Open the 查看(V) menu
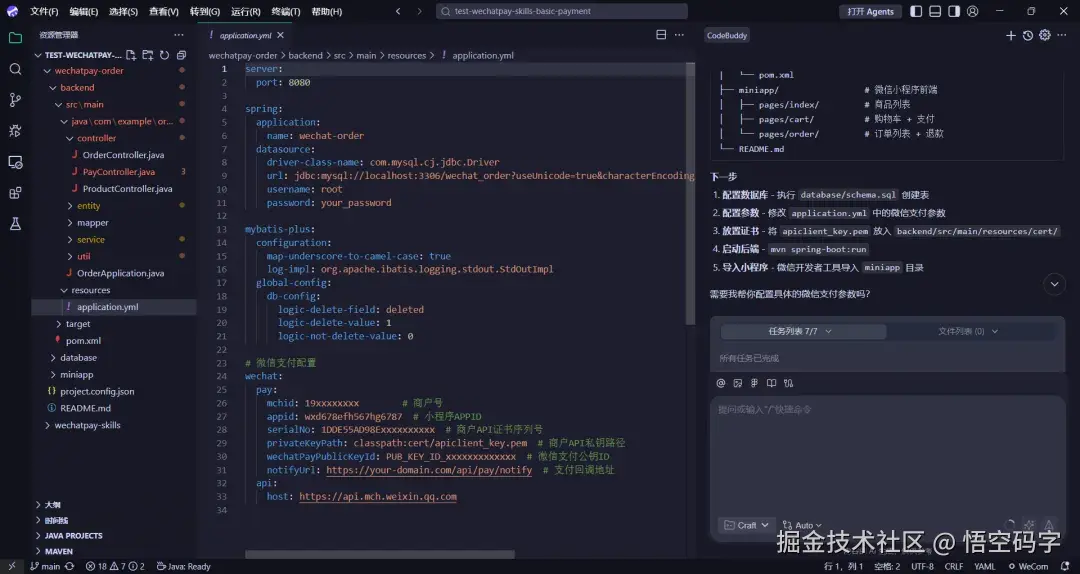Image resolution: width=1080 pixels, height=574 pixels. pos(164,11)
